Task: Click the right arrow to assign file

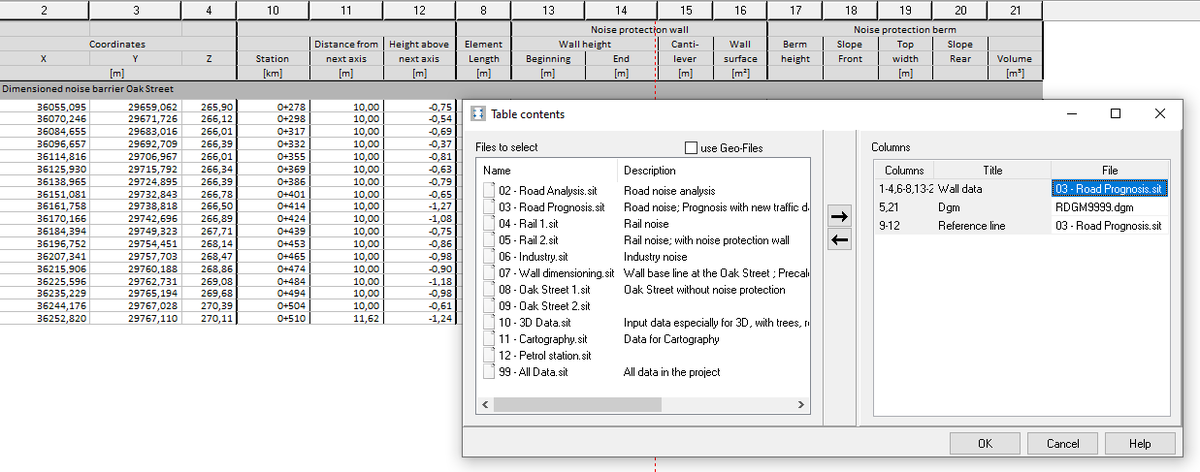Action: pos(841,216)
